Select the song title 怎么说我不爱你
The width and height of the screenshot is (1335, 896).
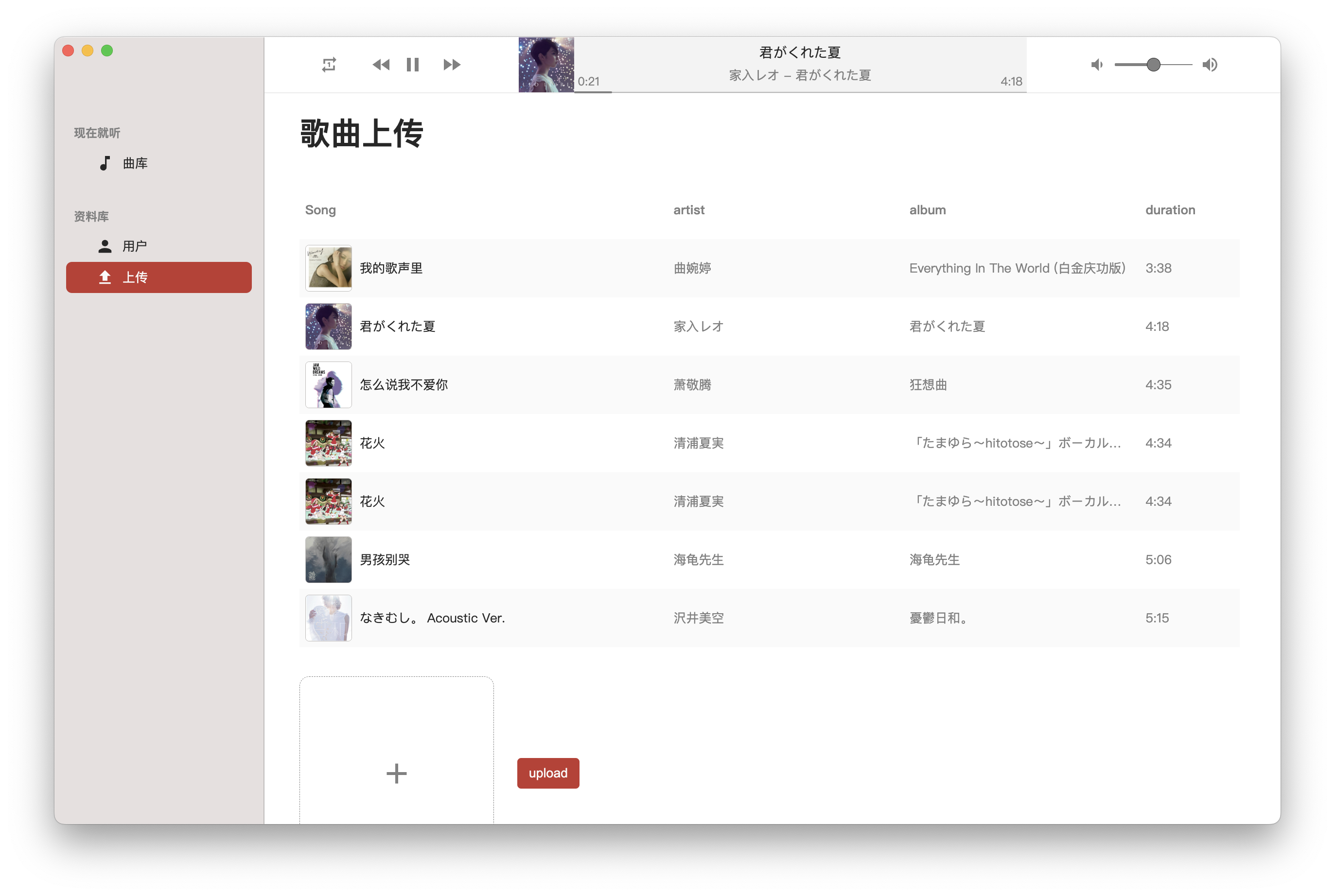pos(404,384)
